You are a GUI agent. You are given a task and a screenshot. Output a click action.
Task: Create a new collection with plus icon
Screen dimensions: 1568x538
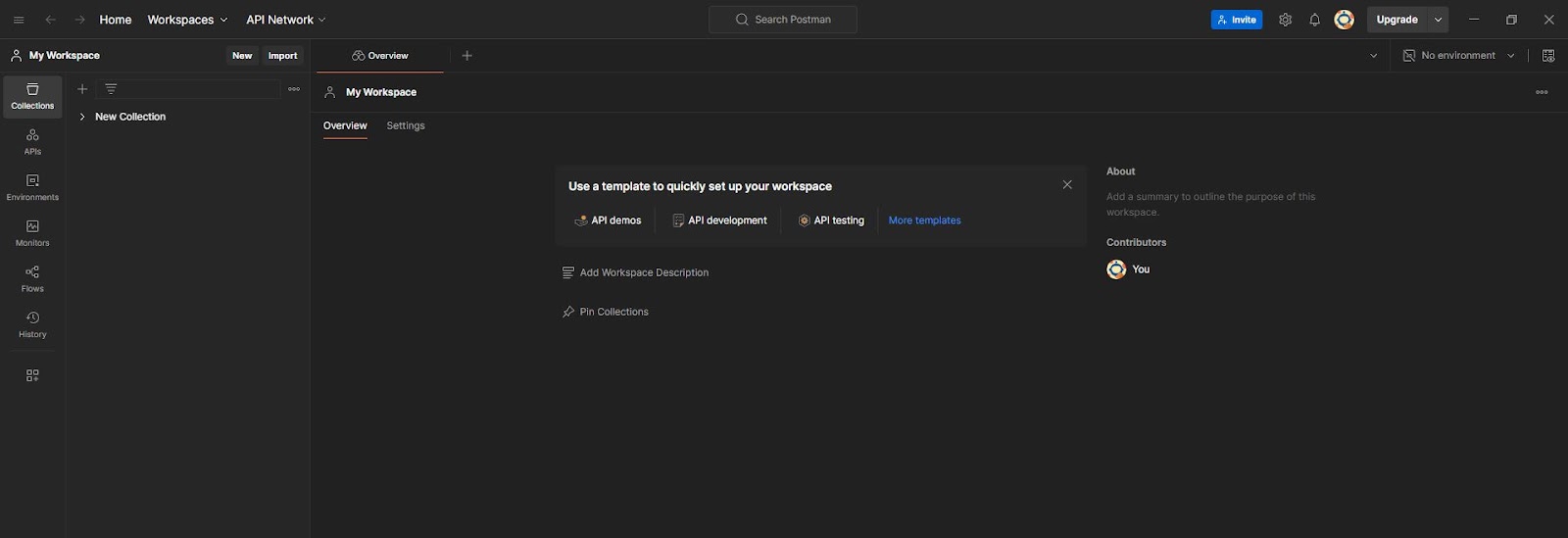(82, 89)
